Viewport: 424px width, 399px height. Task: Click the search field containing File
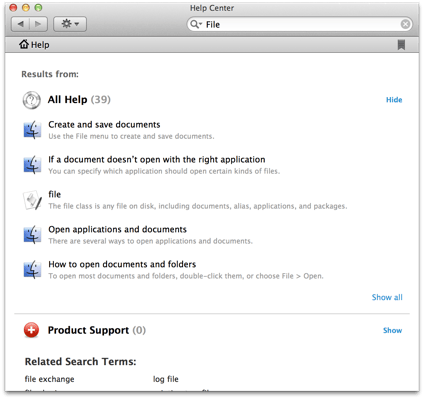click(x=299, y=24)
